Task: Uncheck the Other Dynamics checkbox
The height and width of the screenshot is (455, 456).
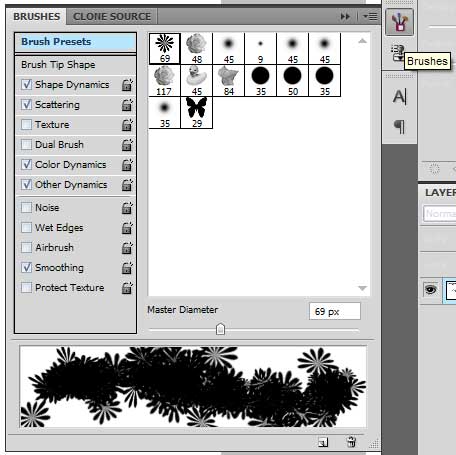Action: tap(26, 184)
